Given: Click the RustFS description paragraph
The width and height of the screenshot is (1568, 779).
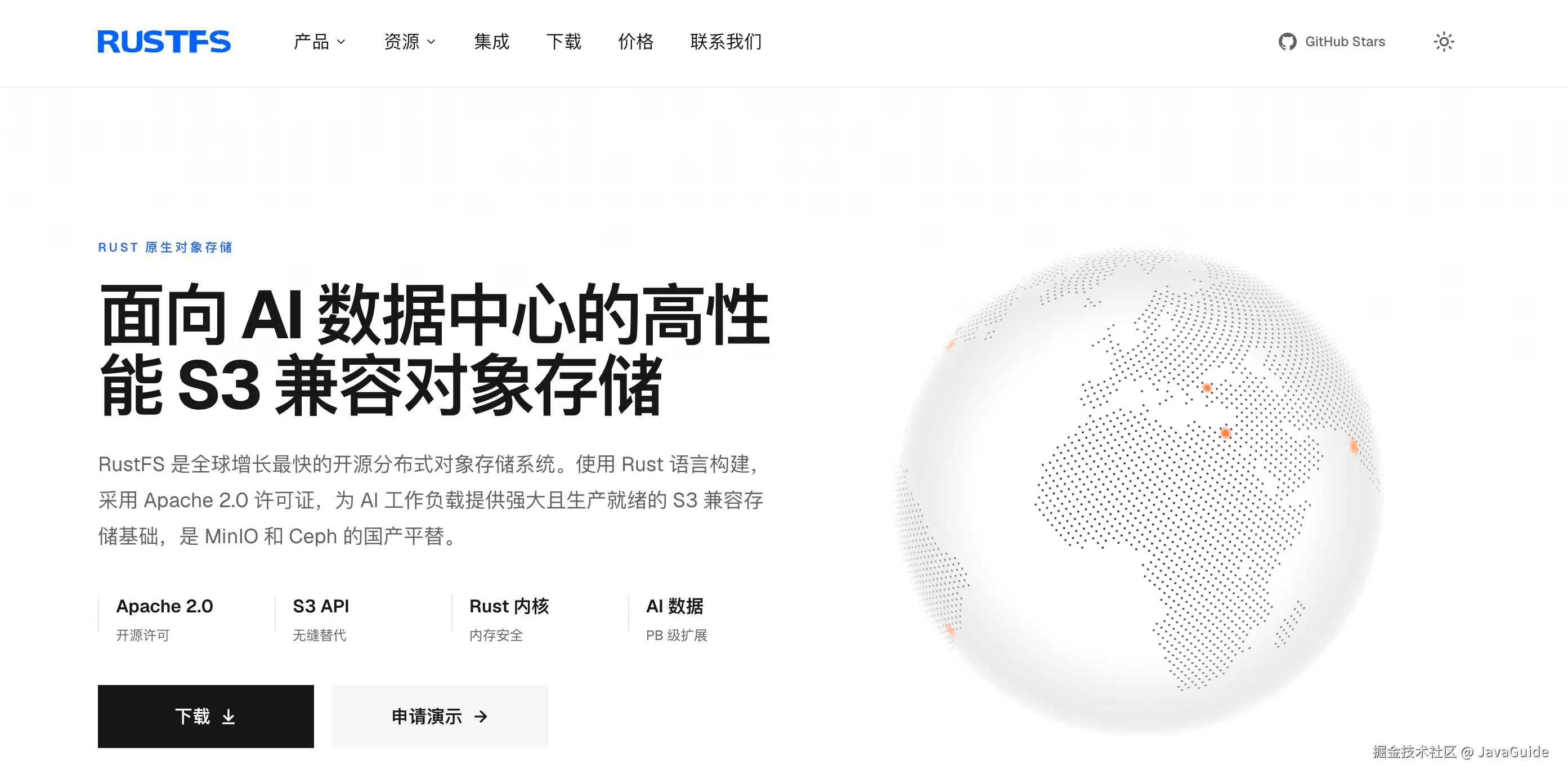Looking at the screenshot, I should click(x=431, y=500).
